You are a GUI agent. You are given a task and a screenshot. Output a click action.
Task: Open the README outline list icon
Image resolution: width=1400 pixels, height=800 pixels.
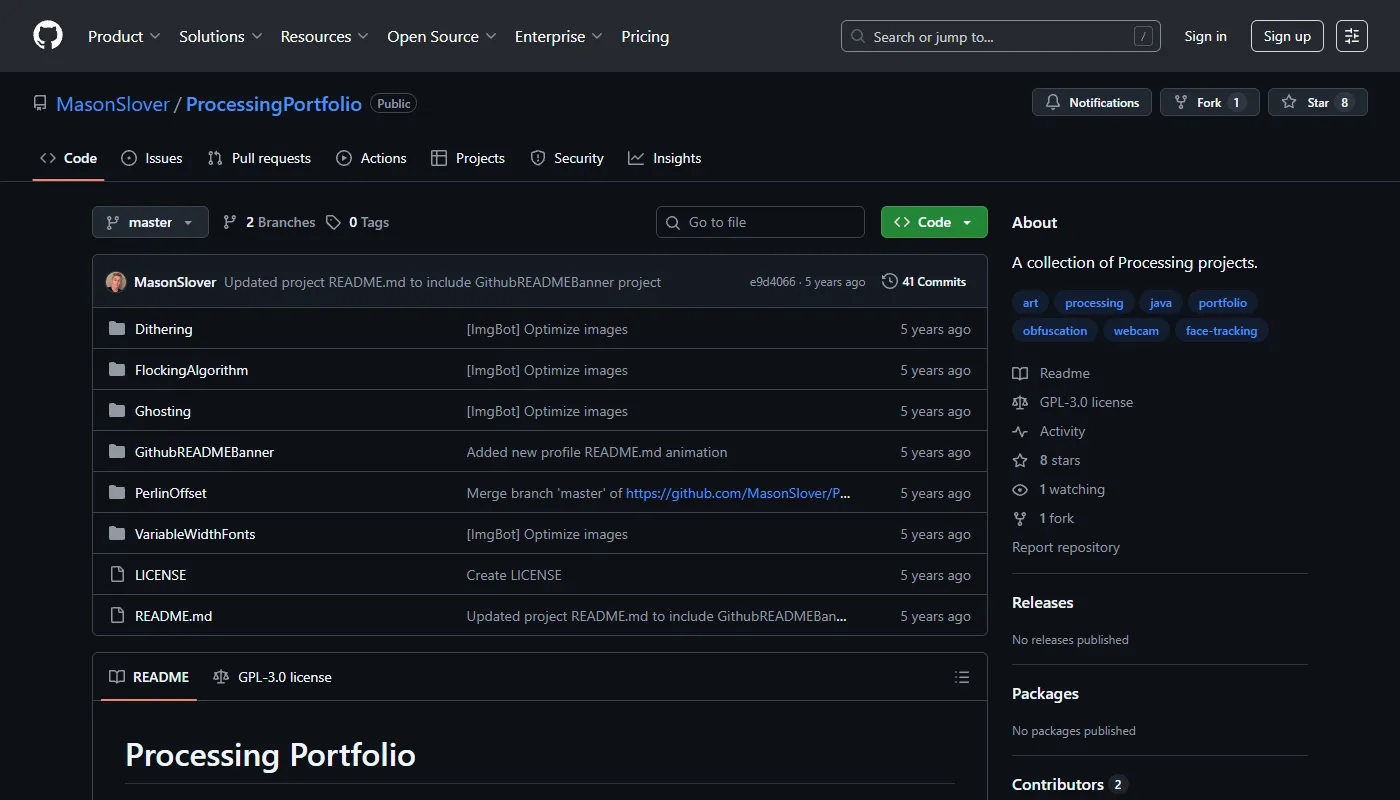click(962, 677)
